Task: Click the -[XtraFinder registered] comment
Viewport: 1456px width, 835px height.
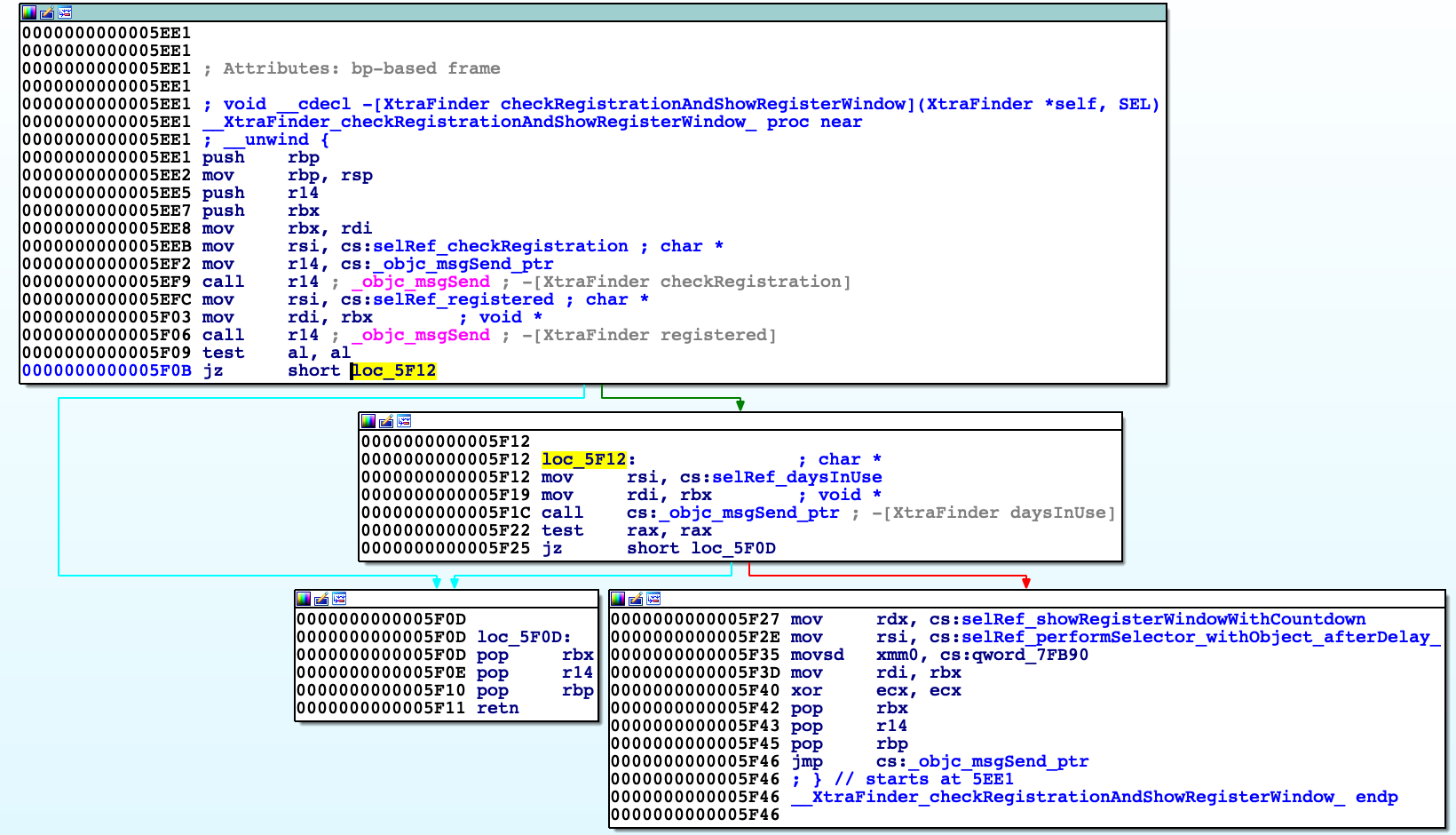Action: point(649,335)
